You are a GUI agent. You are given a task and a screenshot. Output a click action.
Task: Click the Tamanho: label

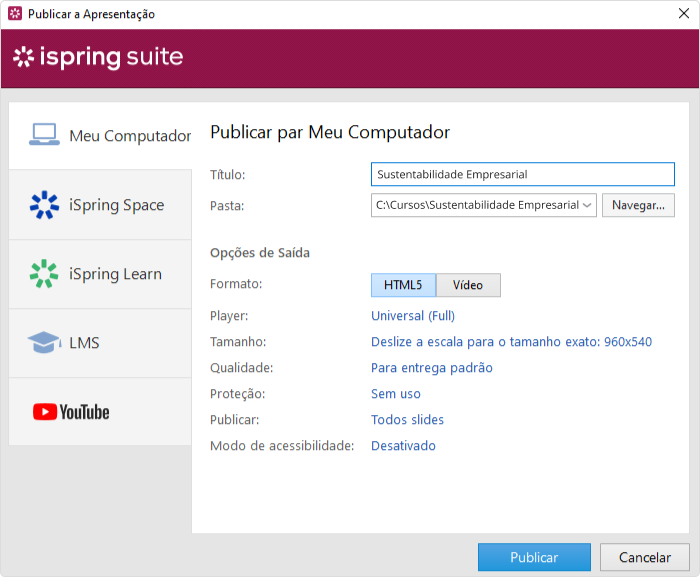(x=238, y=342)
